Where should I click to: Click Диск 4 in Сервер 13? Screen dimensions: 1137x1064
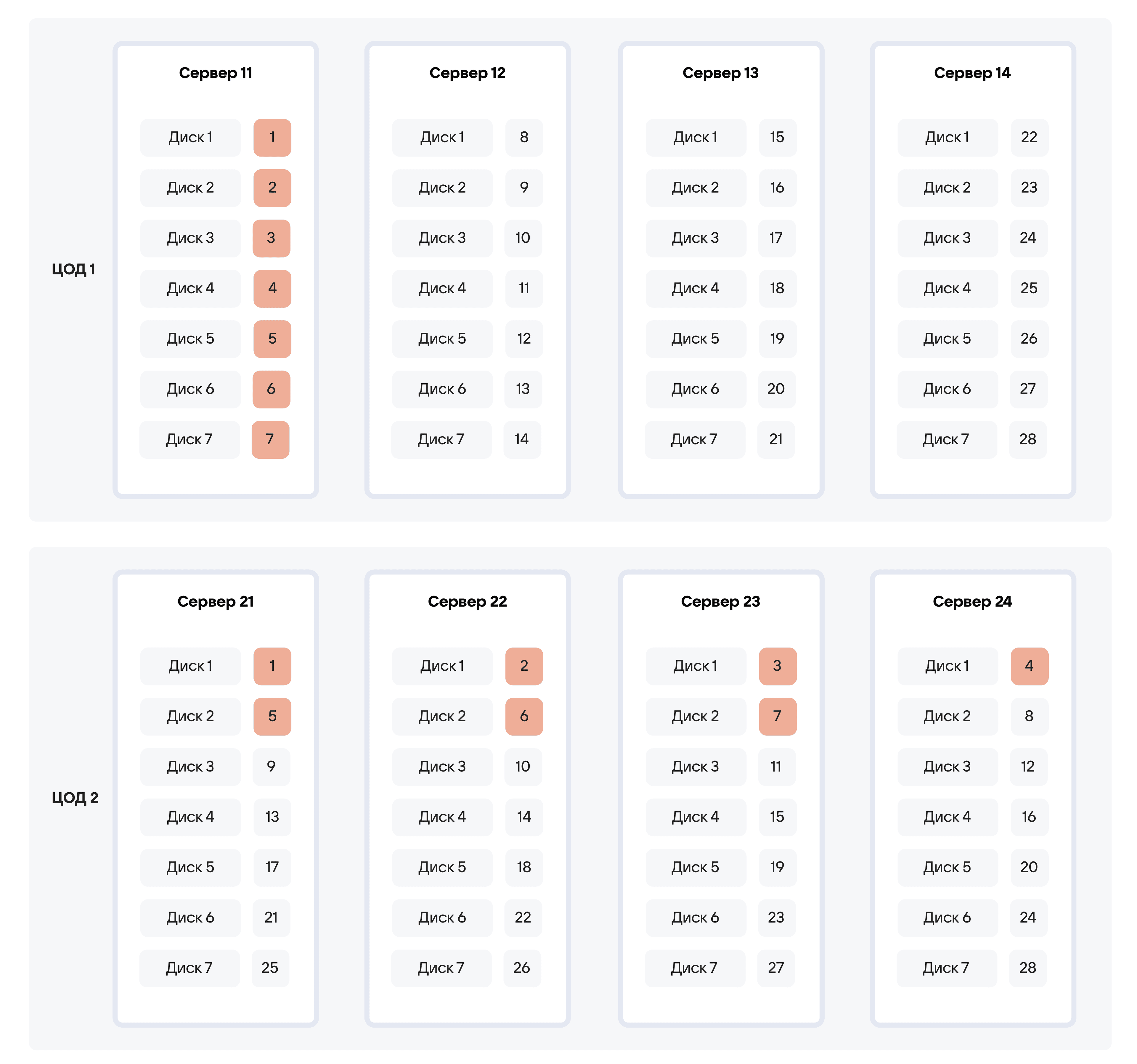(x=696, y=289)
